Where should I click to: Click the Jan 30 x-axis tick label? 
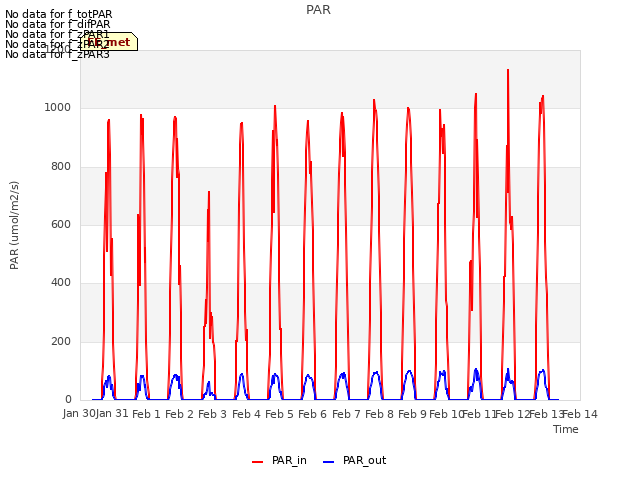[79, 413]
